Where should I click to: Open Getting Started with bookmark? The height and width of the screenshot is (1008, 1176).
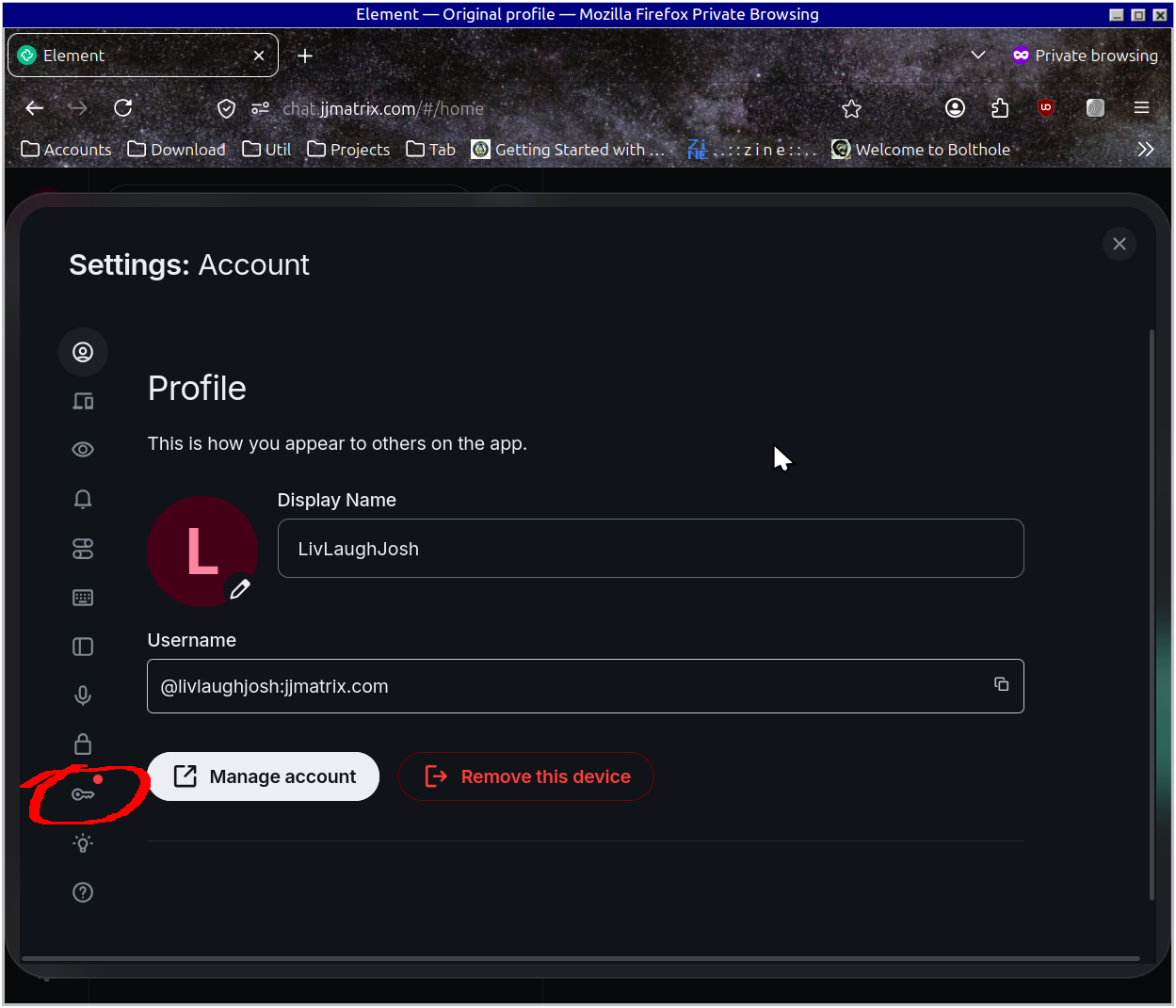(568, 150)
